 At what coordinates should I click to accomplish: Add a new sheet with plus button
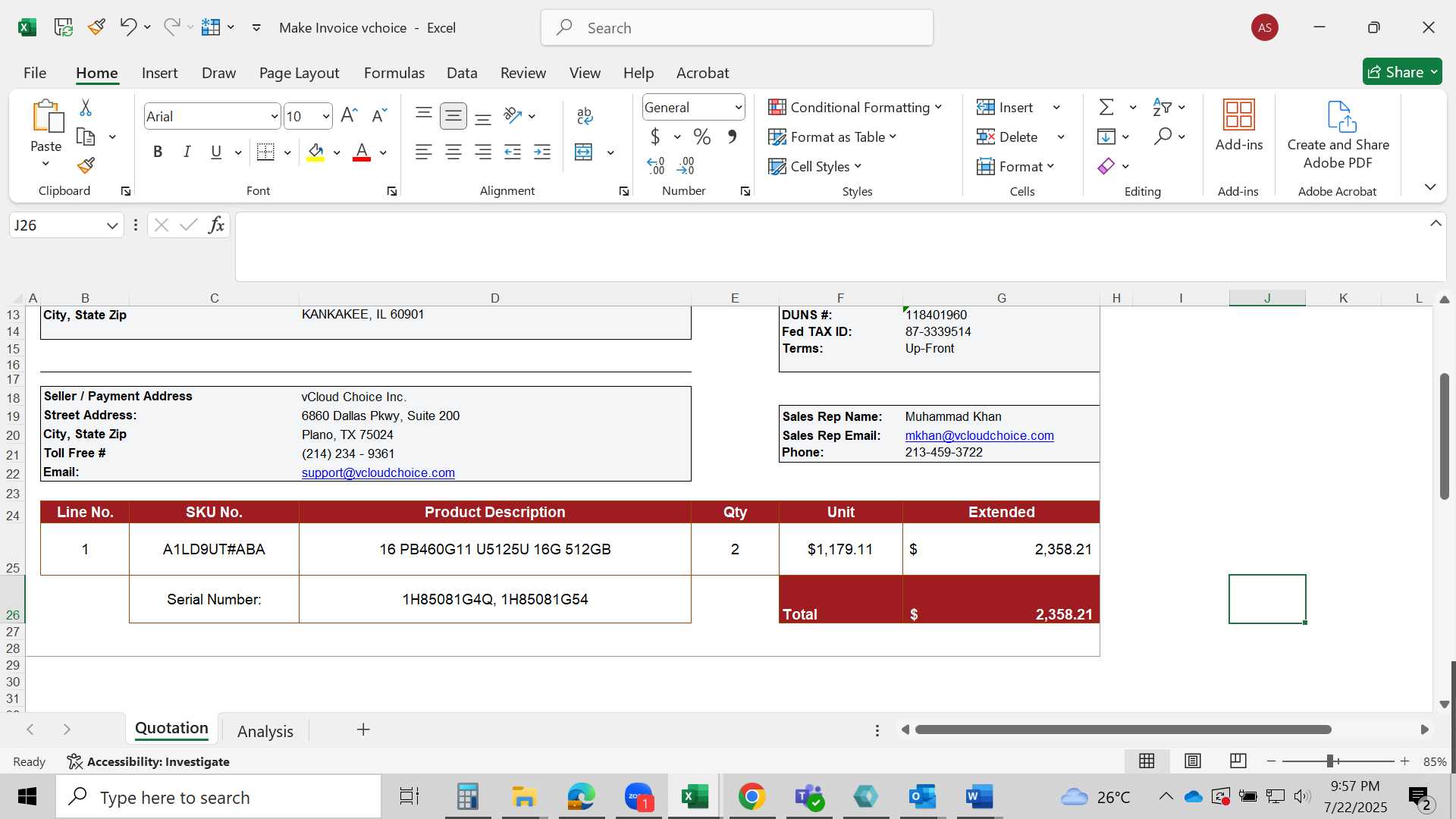[363, 730]
